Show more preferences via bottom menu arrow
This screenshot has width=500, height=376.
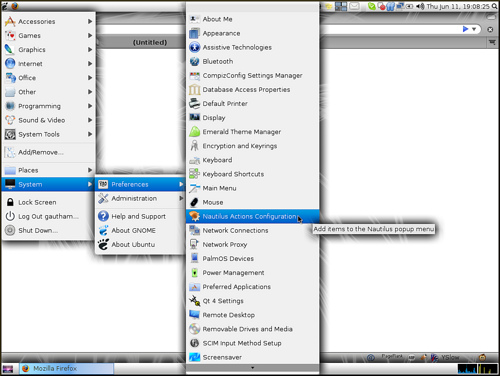tap(252, 368)
